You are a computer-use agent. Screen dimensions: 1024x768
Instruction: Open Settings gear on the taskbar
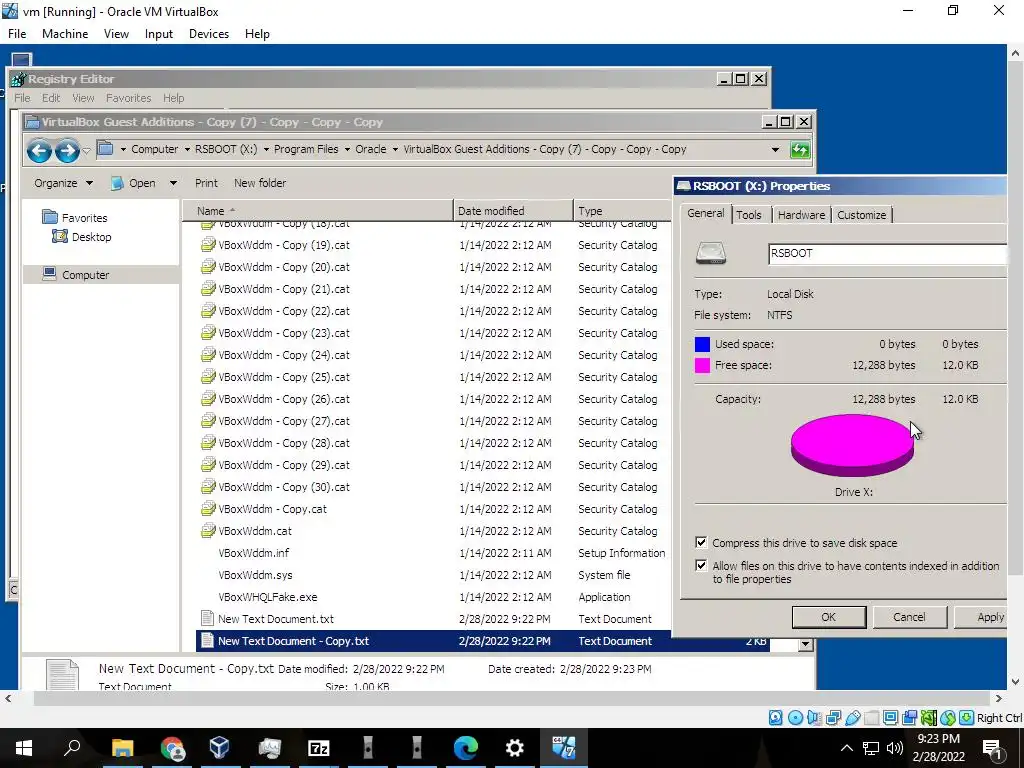tap(515, 748)
